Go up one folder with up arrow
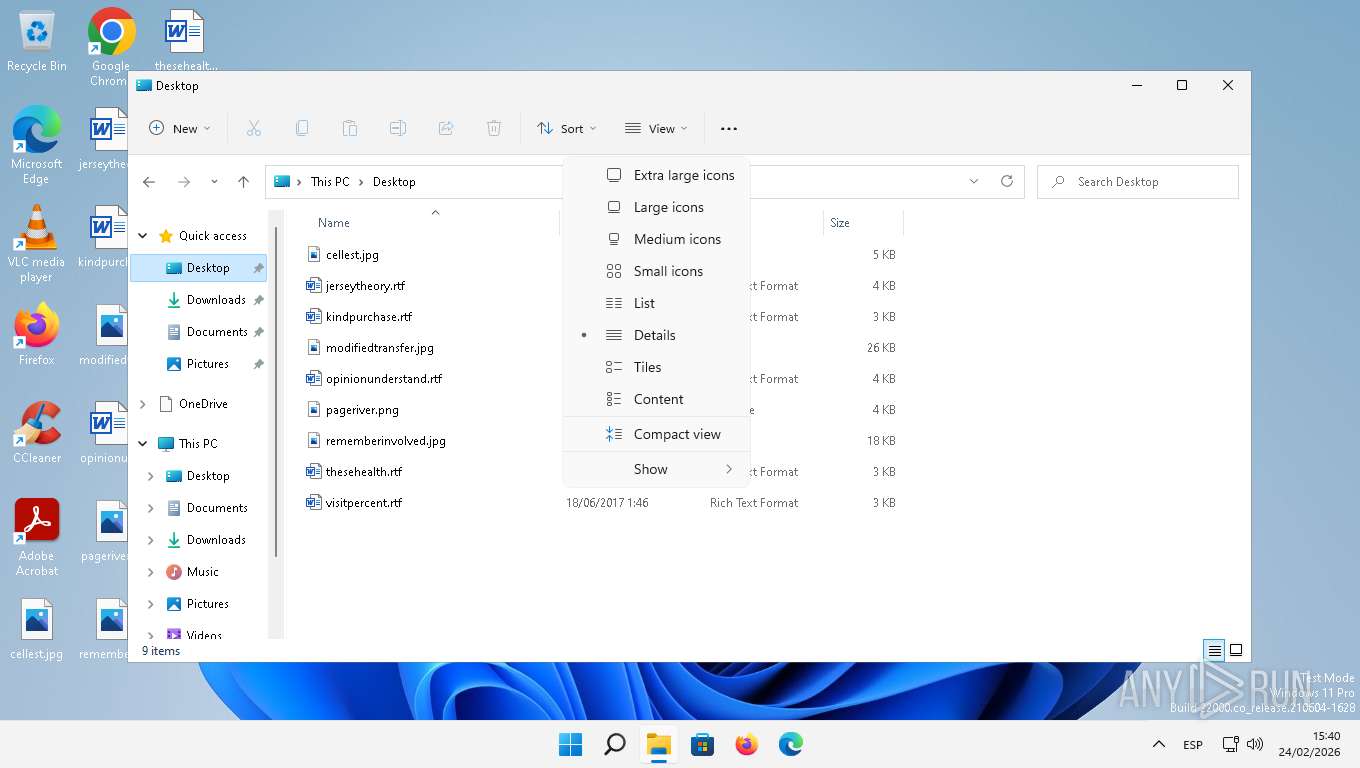This screenshot has width=1360, height=768. (x=243, y=182)
